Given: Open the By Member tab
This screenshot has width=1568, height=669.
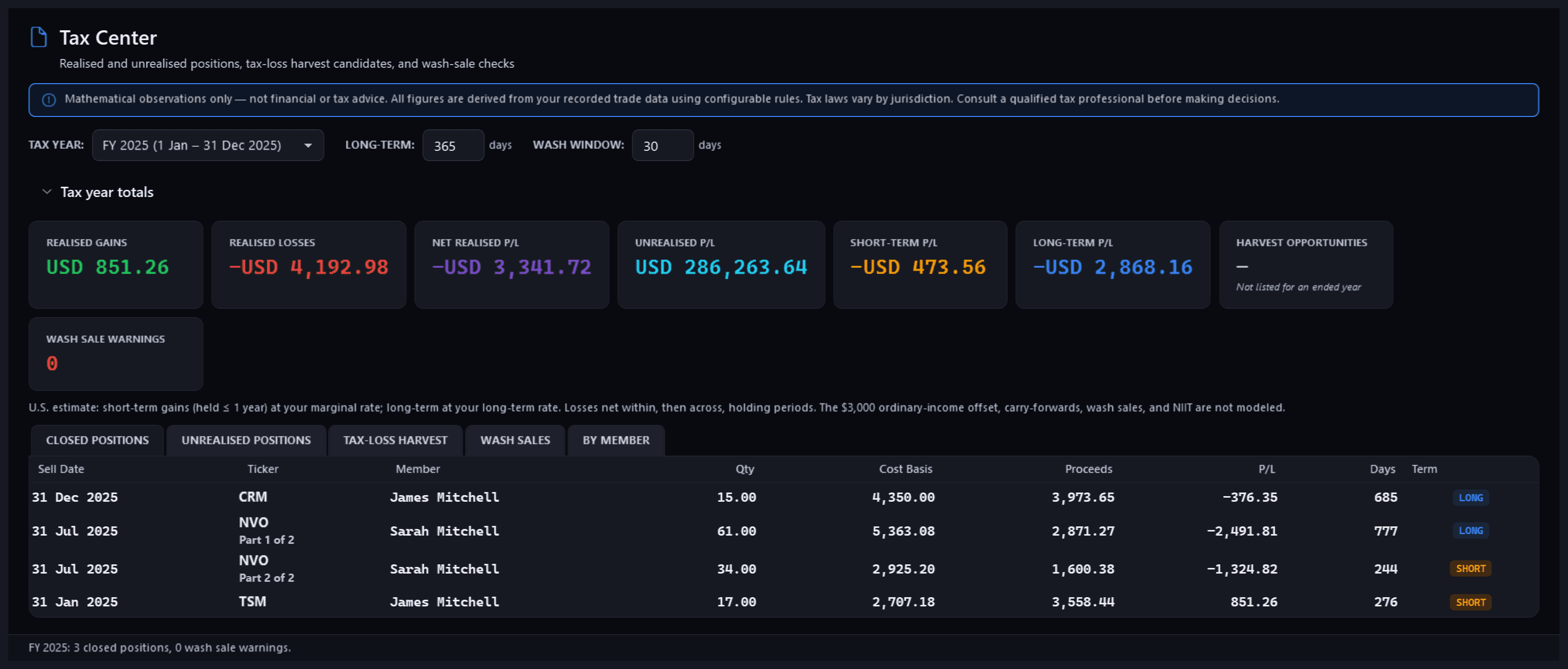Looking at the screenshot, I should coord(616,440).
